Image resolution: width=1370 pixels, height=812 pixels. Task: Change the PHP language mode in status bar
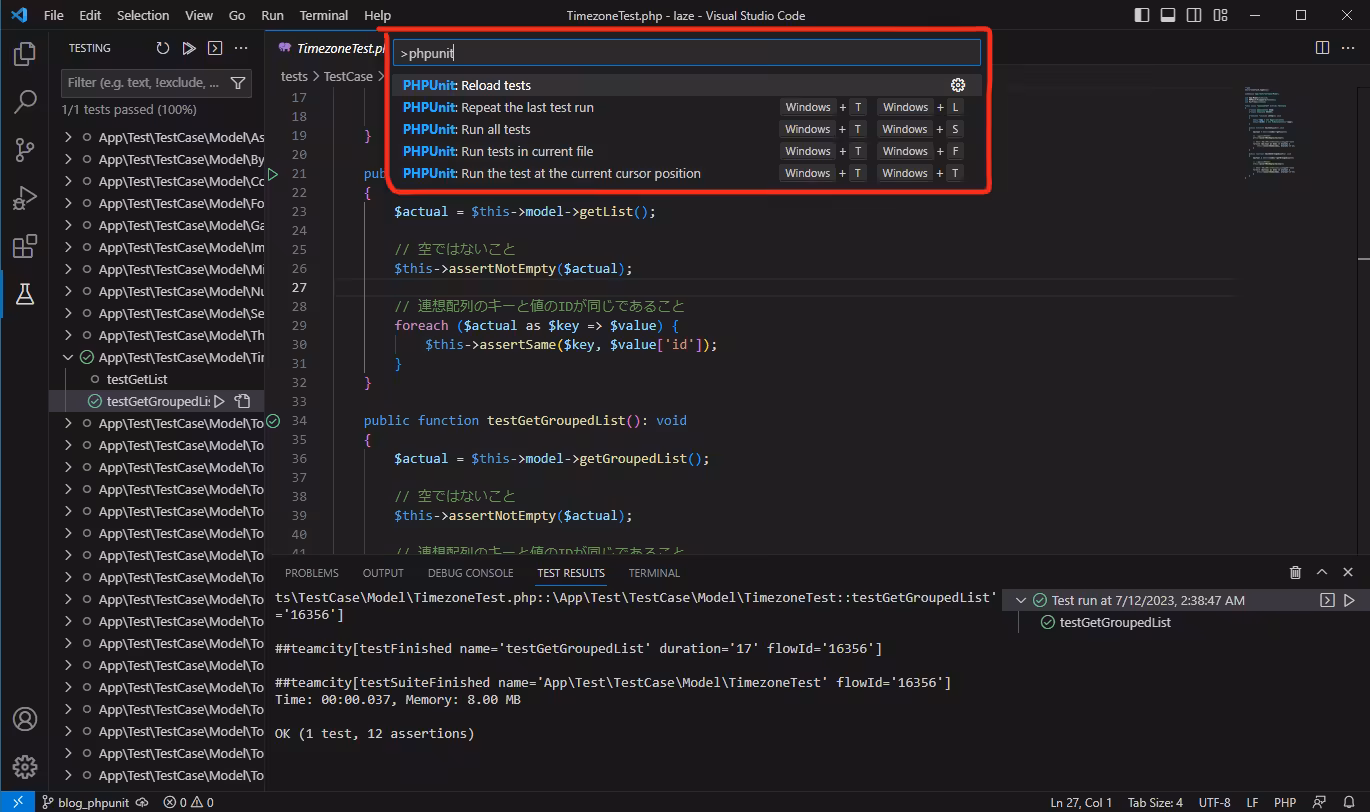click(x=1285, y=802)
